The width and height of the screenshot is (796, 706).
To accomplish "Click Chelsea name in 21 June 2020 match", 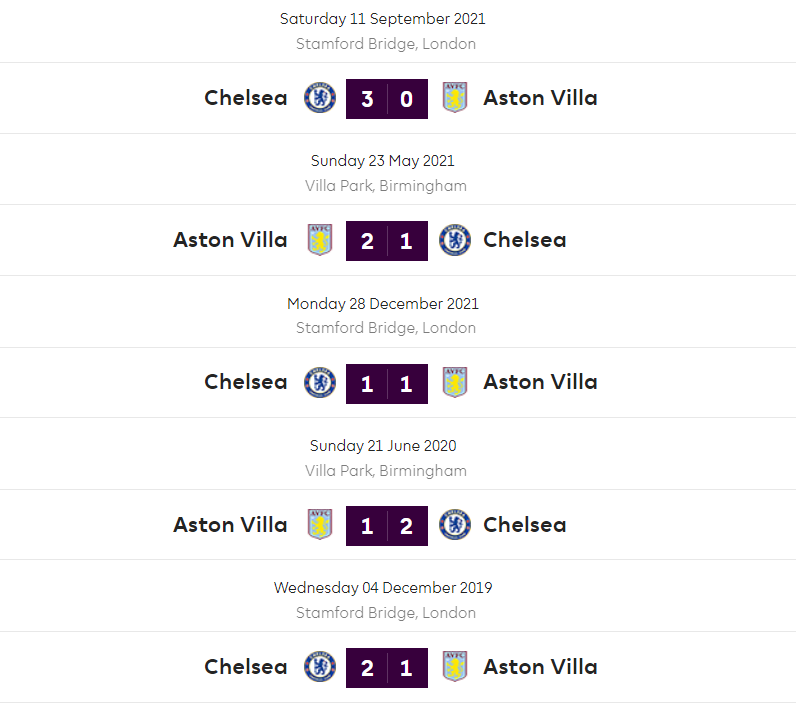I will point(525,525).
